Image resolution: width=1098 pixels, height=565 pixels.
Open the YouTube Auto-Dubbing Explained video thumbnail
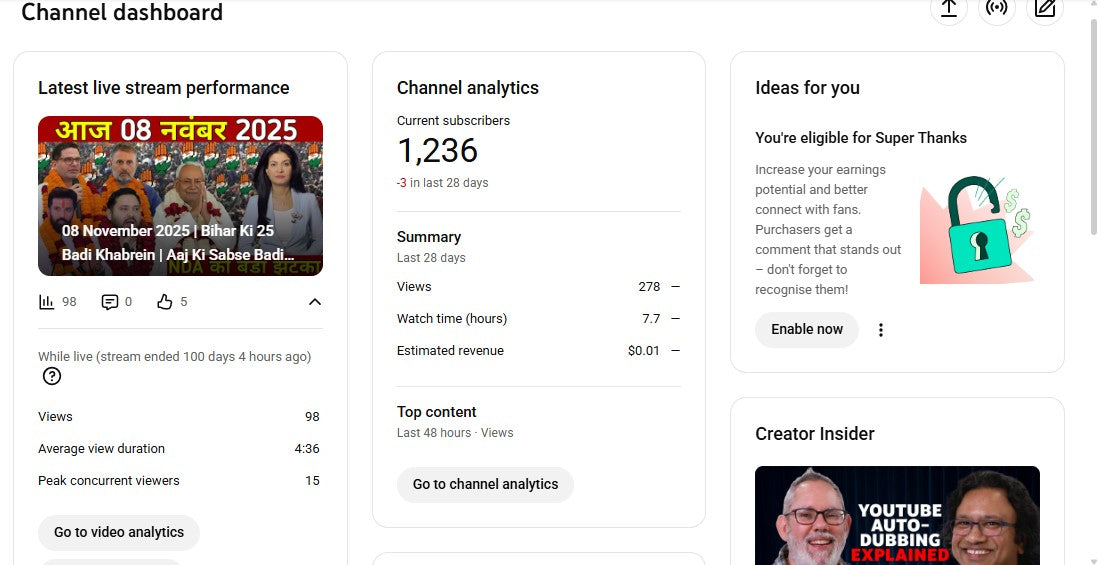coord(897,516)
